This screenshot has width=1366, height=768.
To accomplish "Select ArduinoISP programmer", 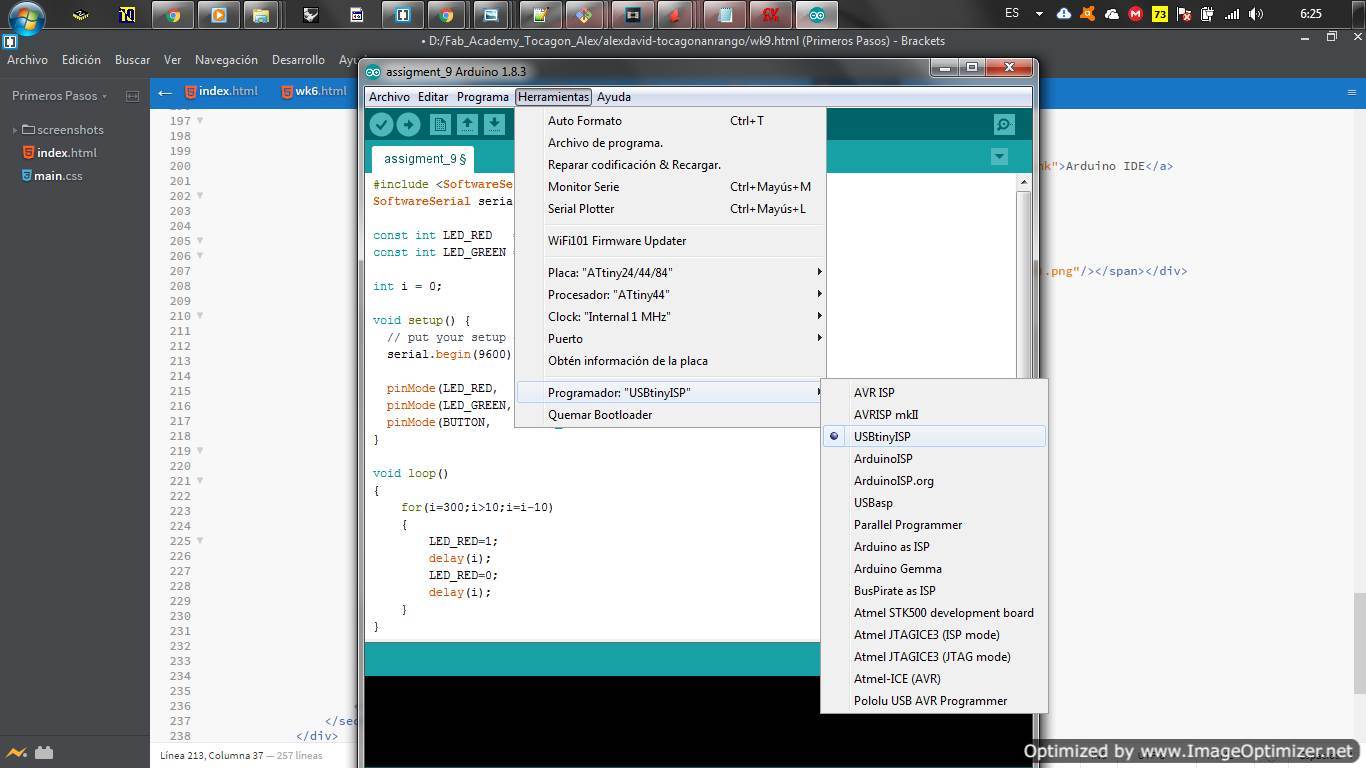I will click(x=934, y=459).
